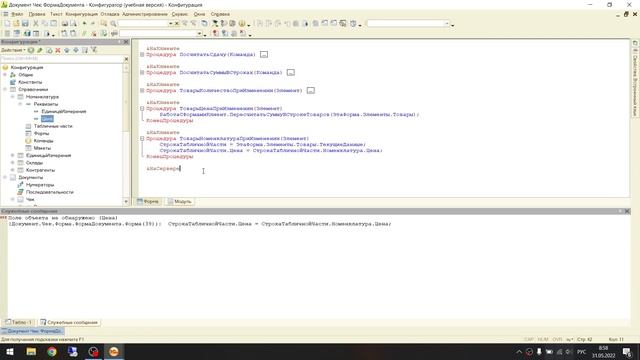Click the configuration tree search field
640x360 pixels.
(x=61, y=59)
